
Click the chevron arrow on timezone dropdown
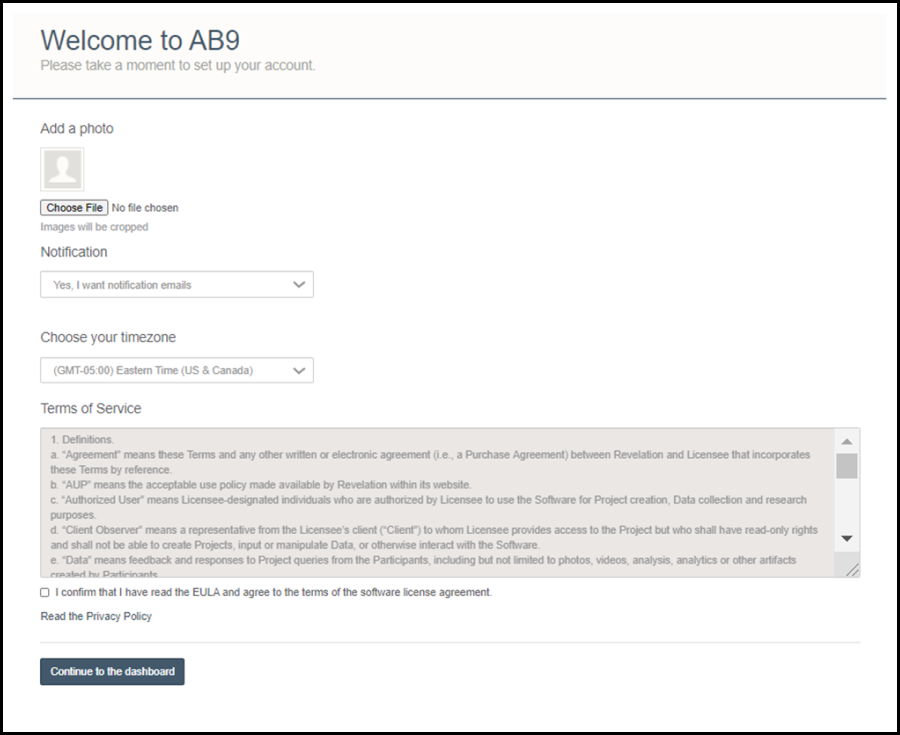(x=299, y=371)
